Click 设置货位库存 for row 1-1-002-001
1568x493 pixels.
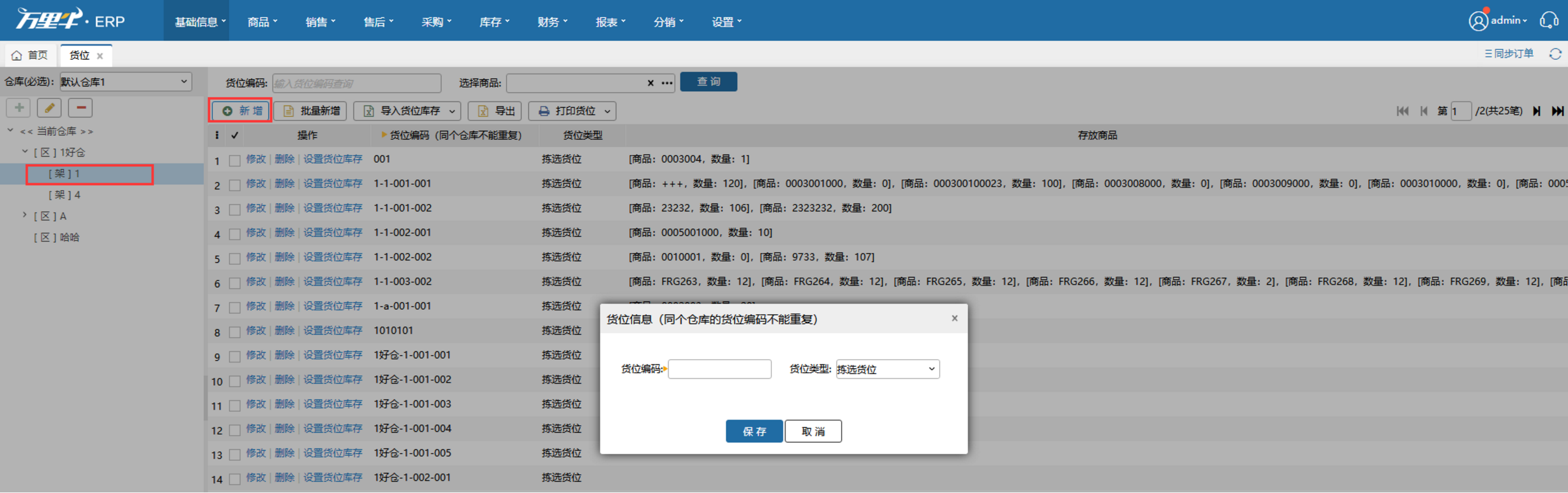(333, 232)
